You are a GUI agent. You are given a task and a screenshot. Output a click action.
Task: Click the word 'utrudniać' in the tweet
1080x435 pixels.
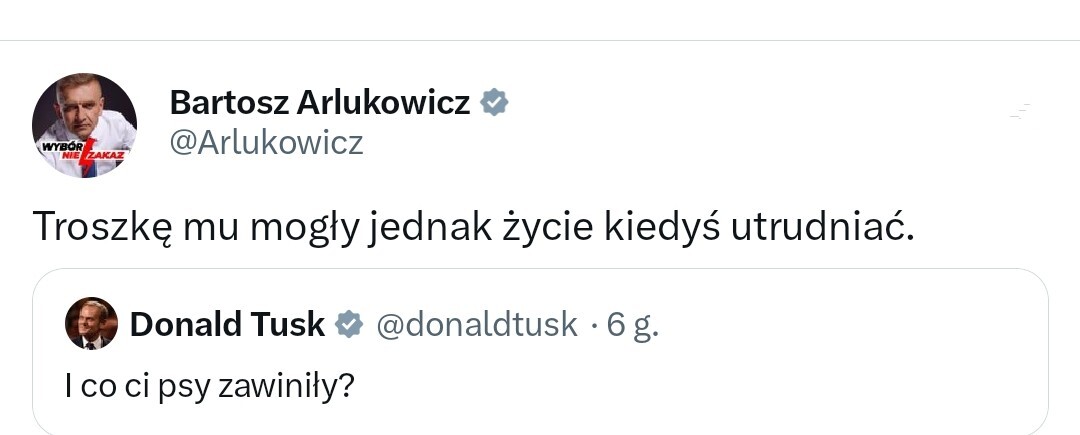(x=818, y=227)
